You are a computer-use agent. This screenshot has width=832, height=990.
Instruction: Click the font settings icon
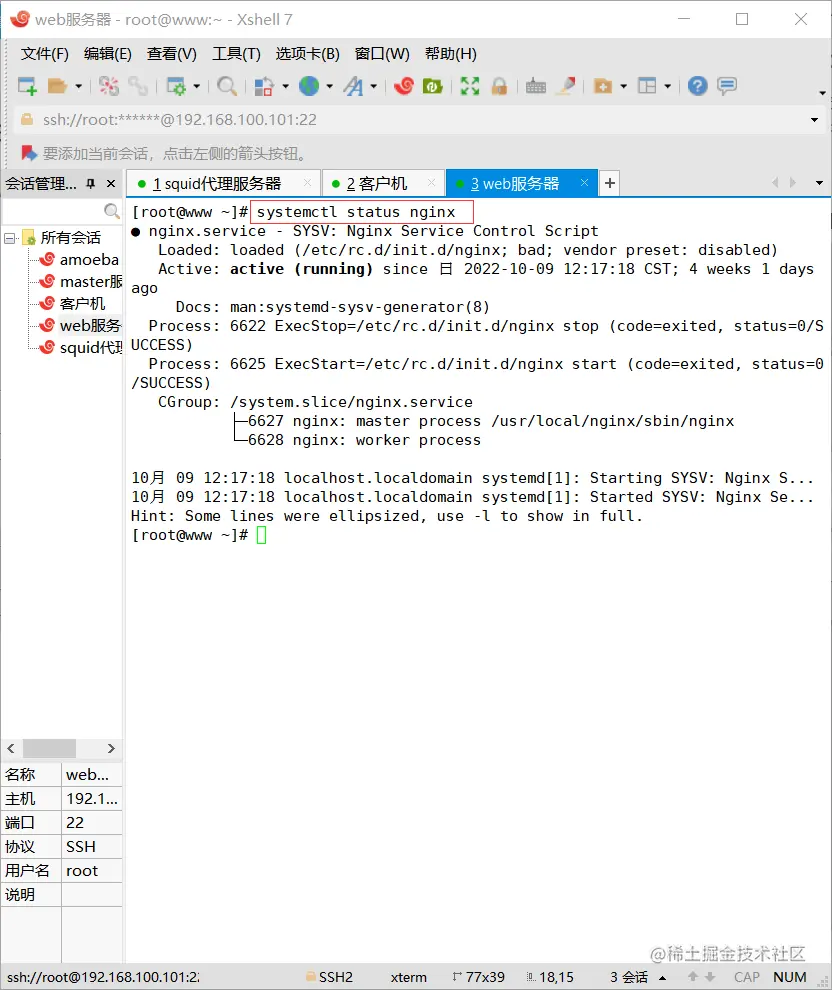coord(354,86)
